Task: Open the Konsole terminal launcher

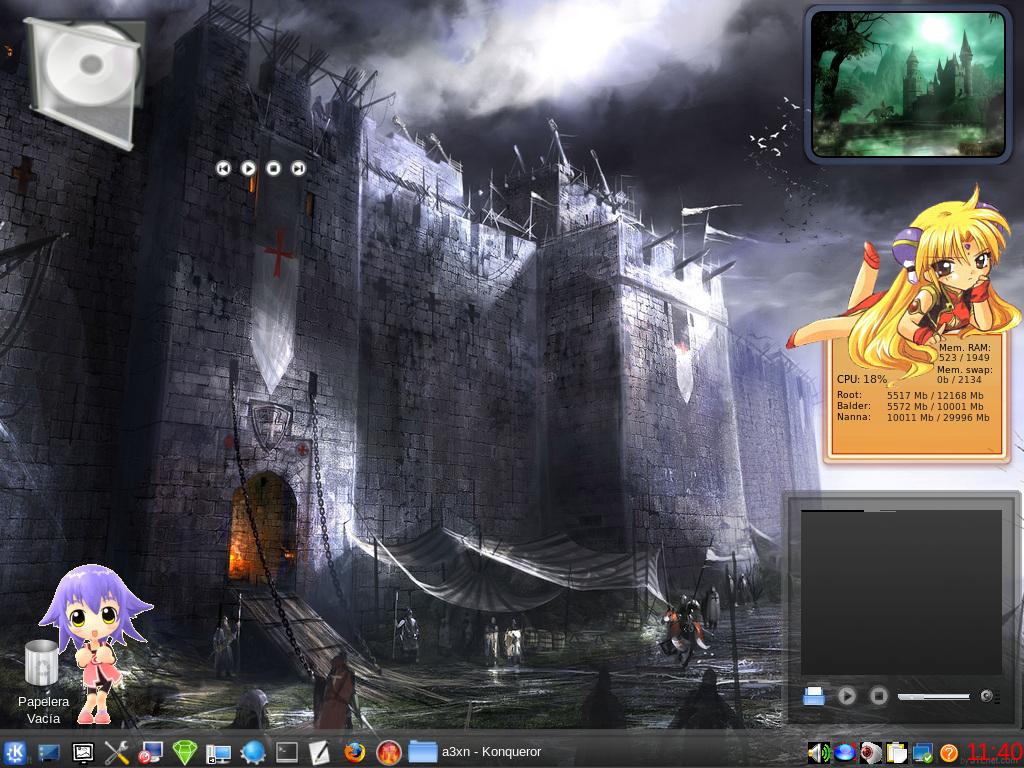Action: (287, 753)
